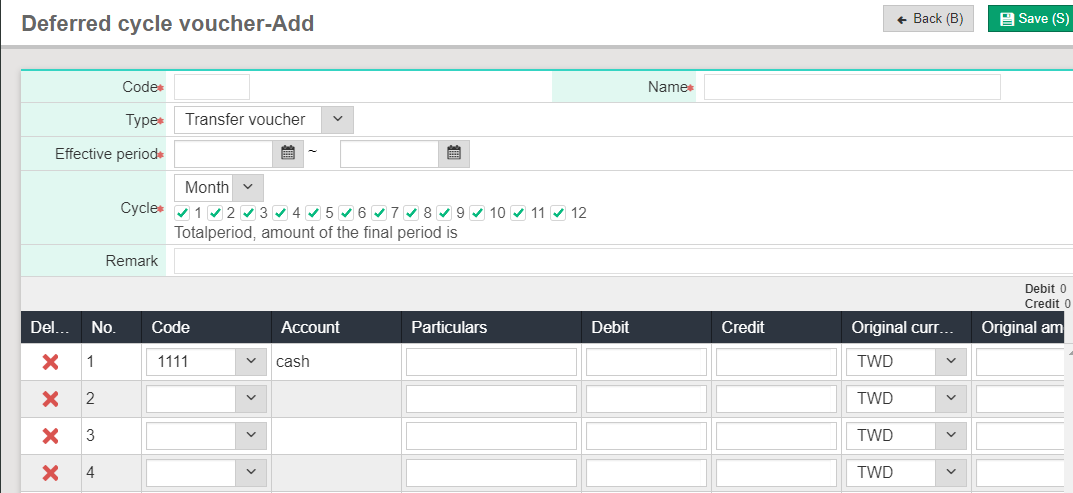
Task: Remove row 3 via the red X icon
Action: click(x=50, y=436)
